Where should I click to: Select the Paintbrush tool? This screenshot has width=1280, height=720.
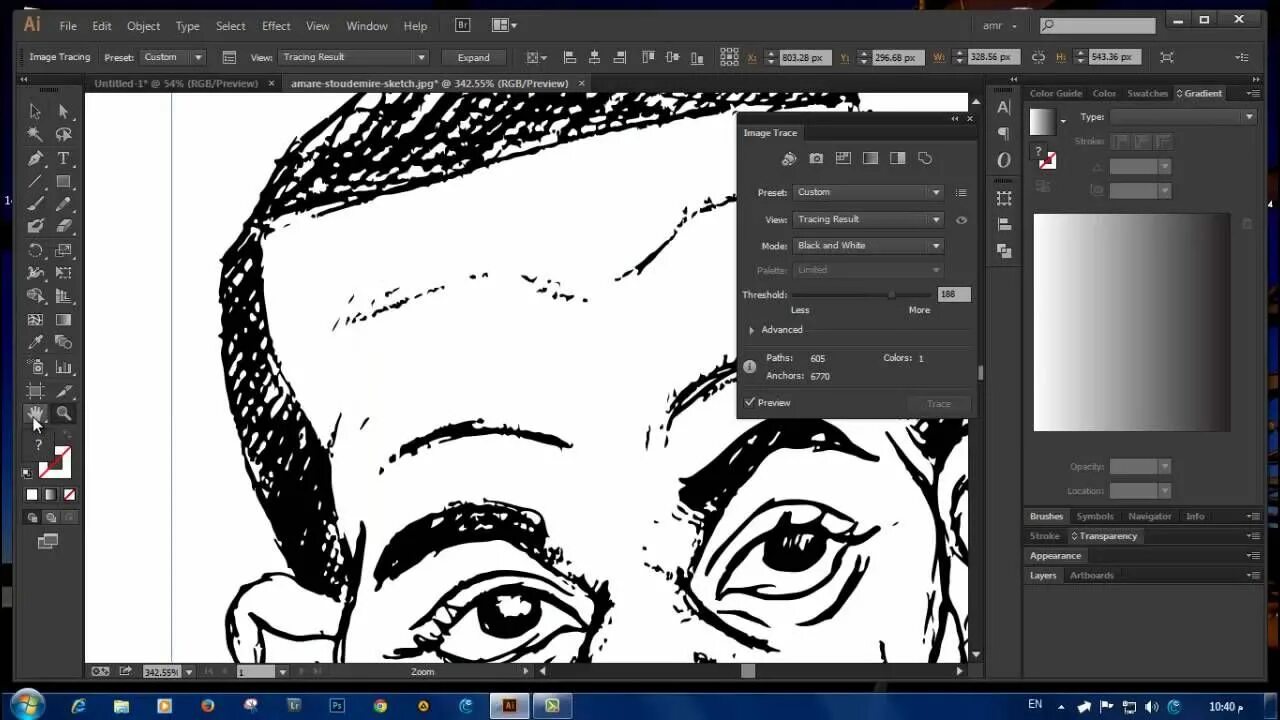pyautogui.click(x=35, y=204)
